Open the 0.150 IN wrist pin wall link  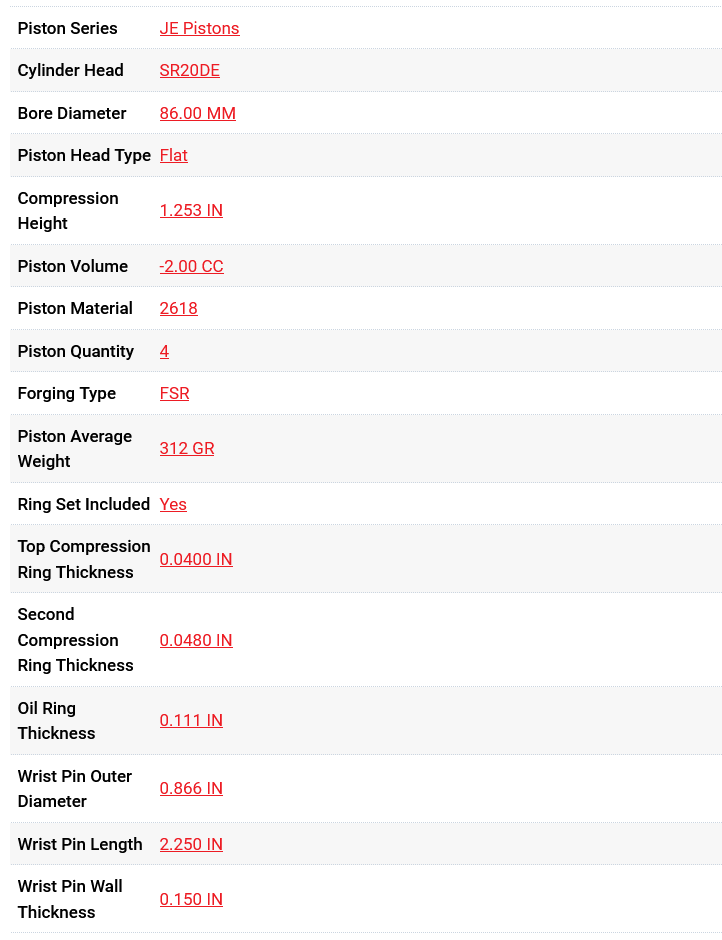190,899
